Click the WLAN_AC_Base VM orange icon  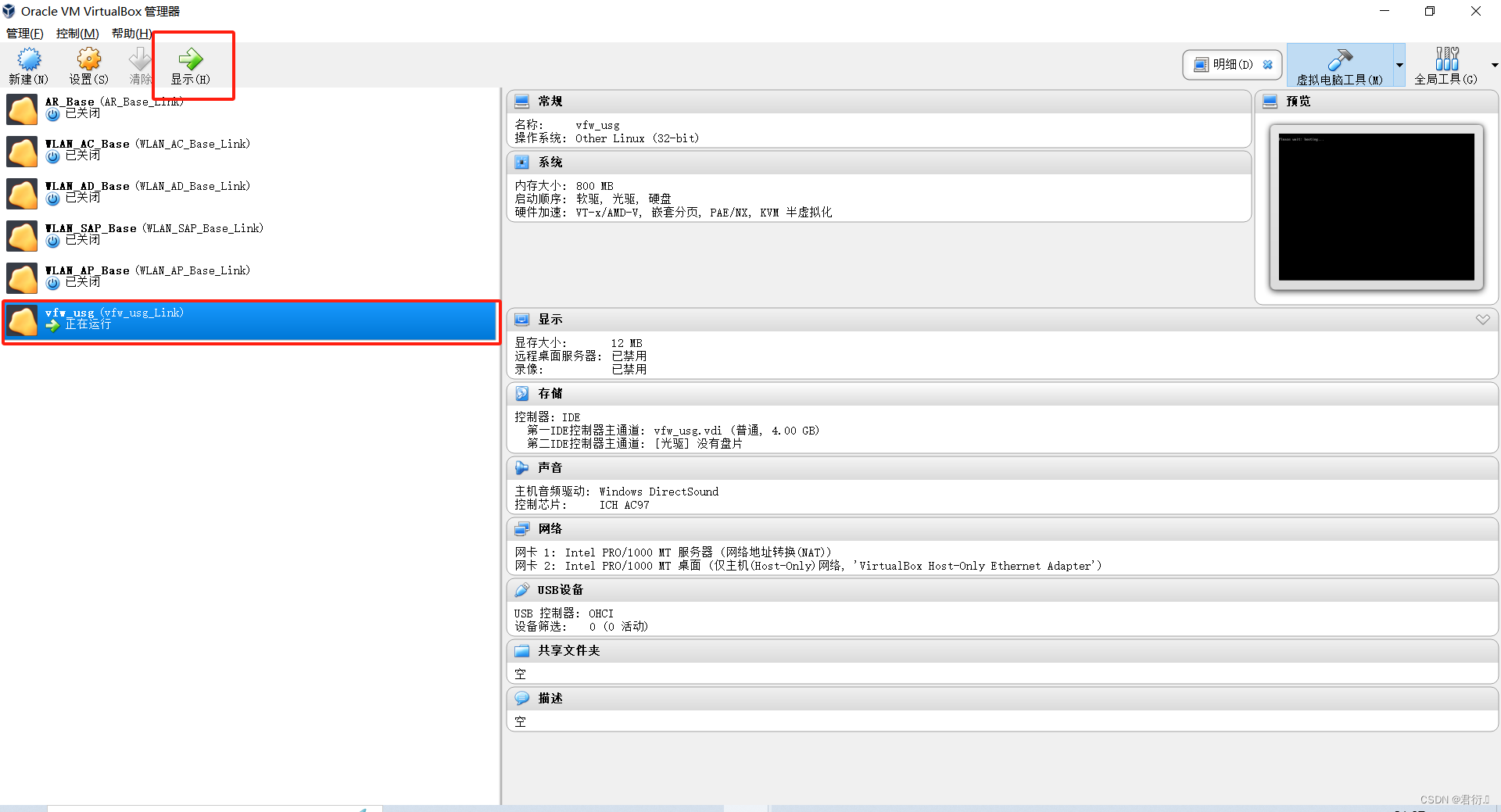23,152
